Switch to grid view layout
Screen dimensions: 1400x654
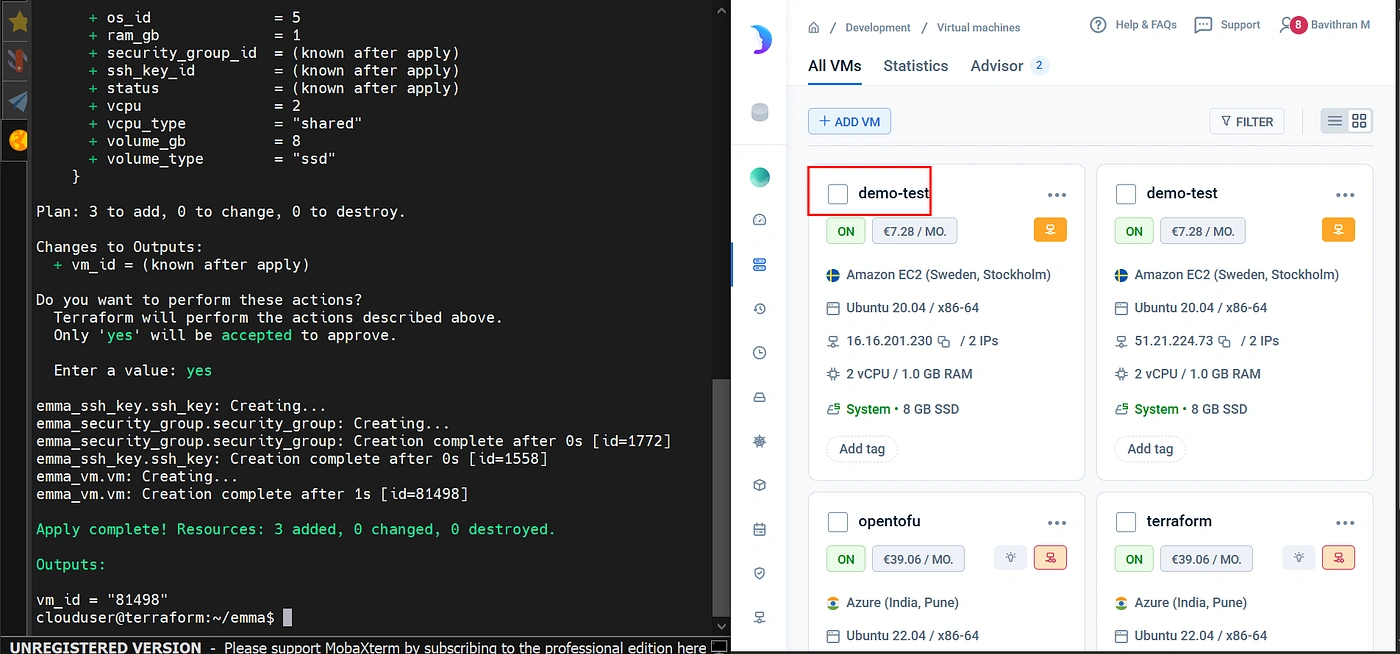click(x=1359, y=121)
